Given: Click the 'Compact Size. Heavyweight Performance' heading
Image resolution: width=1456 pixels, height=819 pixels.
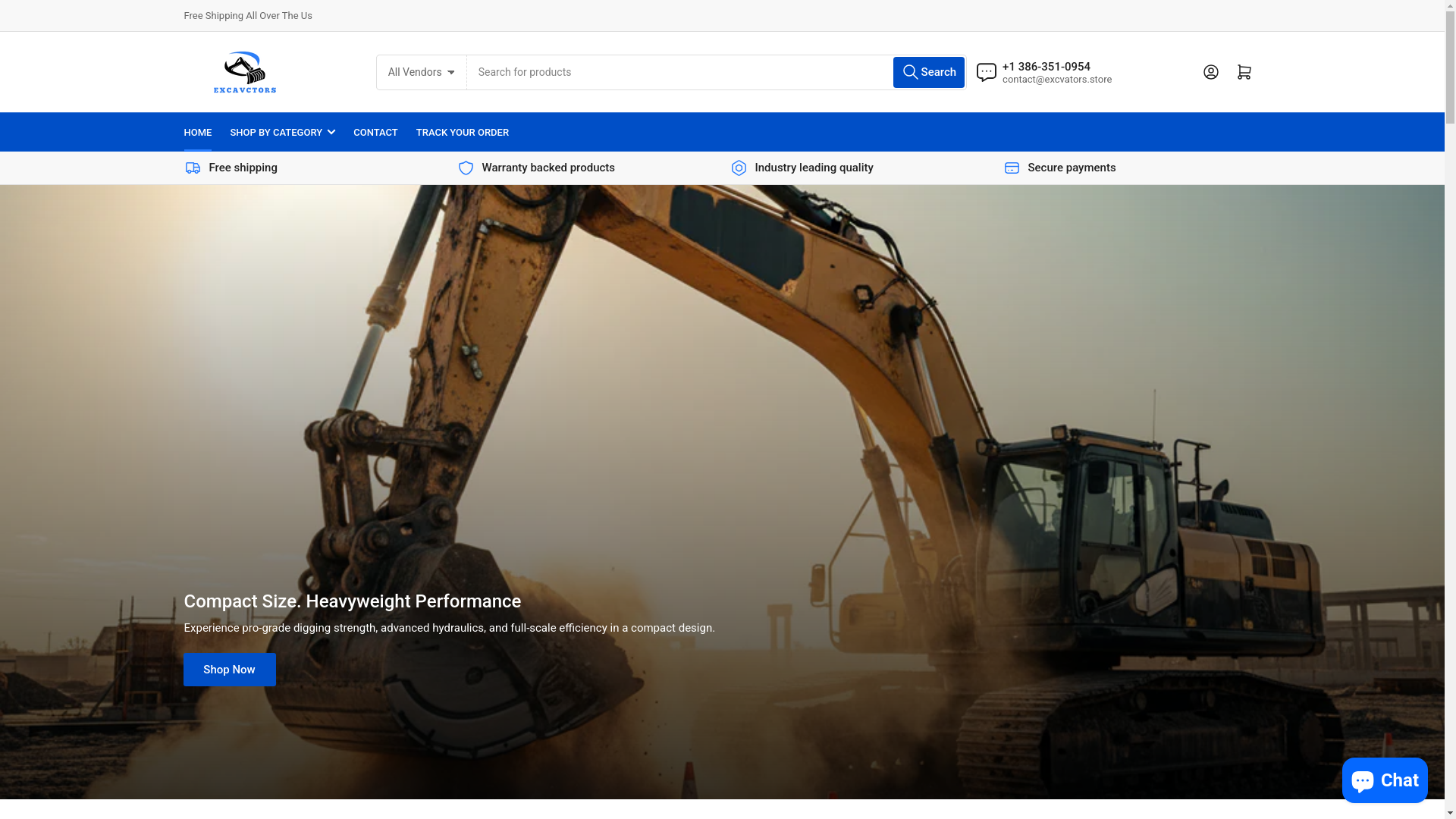Looking at the screenshot, I should (352, 601).
